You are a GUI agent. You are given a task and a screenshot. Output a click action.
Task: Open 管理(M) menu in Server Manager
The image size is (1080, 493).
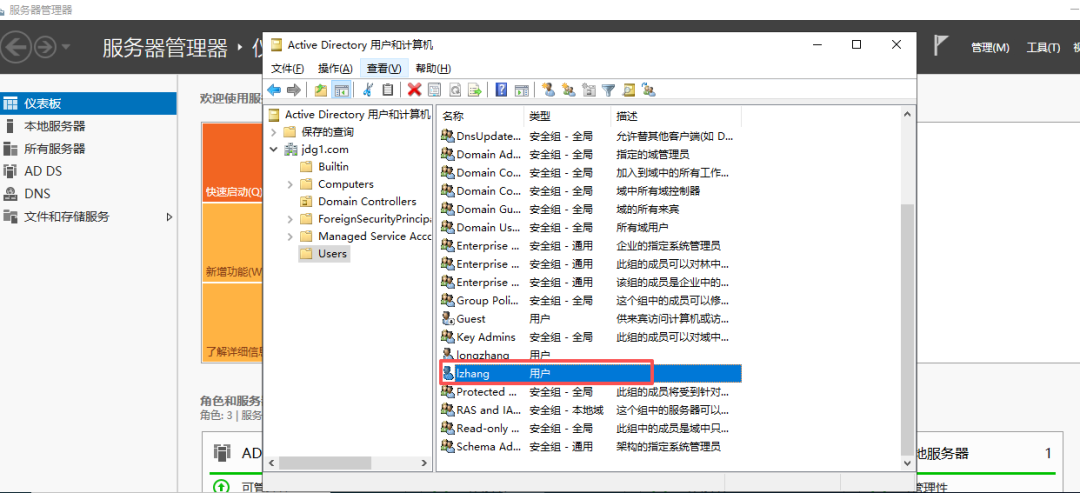(990, 48)
